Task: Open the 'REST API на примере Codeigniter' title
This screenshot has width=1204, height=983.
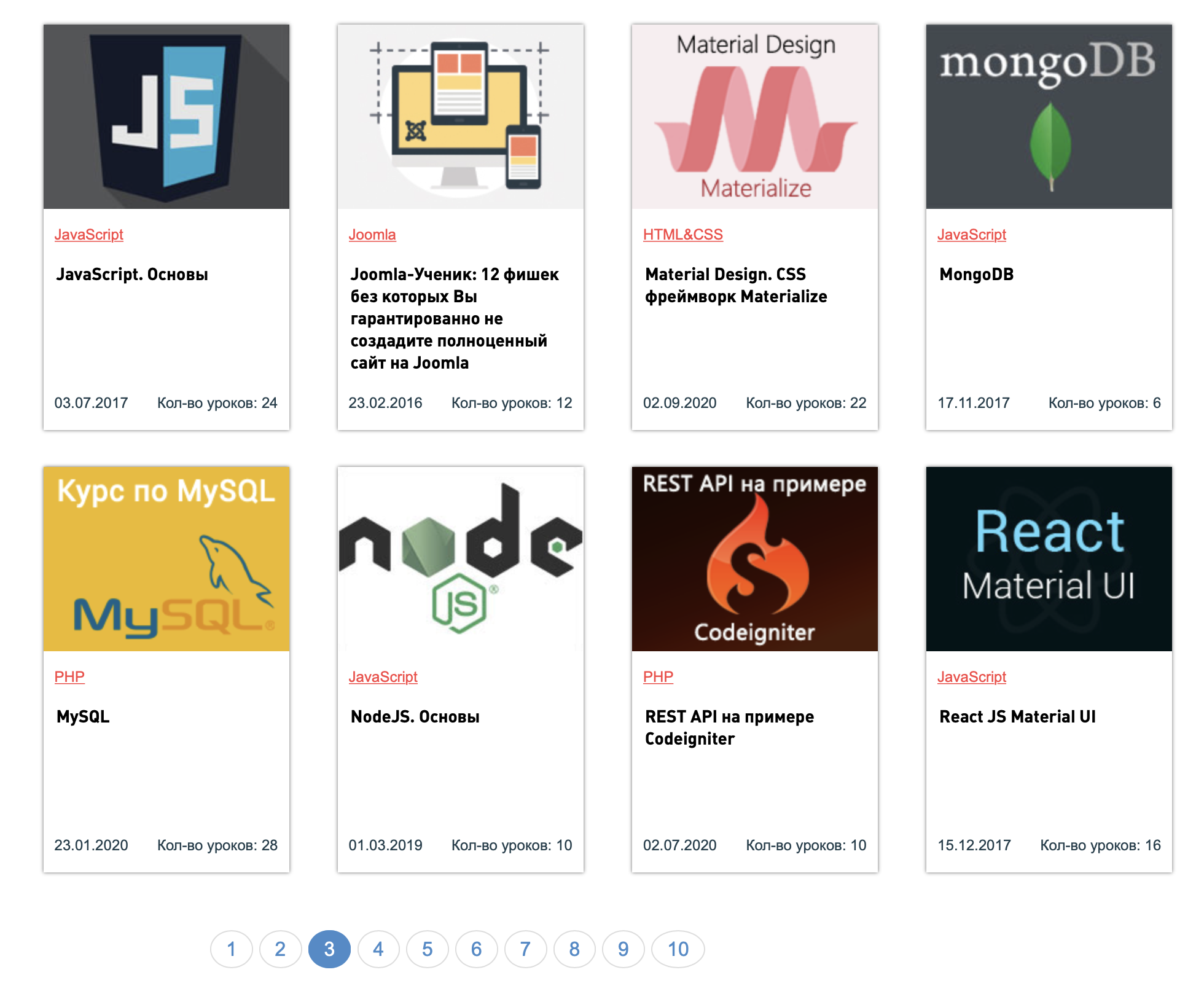Action: pyautogui.click(x=730, y=728)
